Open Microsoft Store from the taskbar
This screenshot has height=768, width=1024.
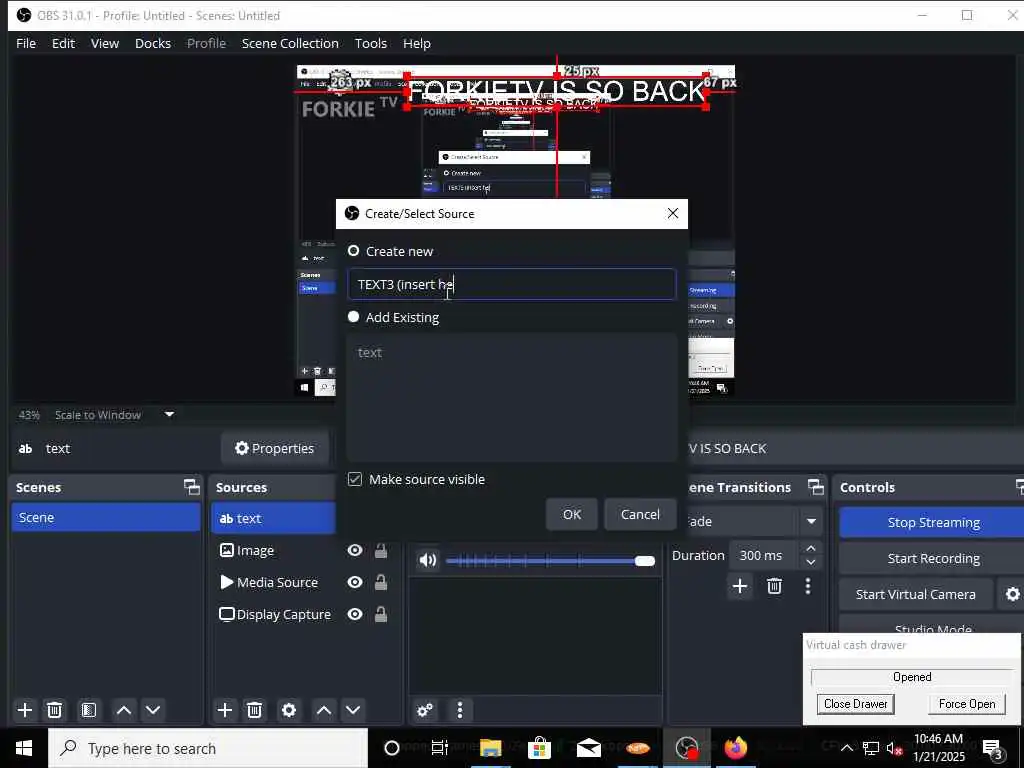pyautogui.click(x=539, y=748)
